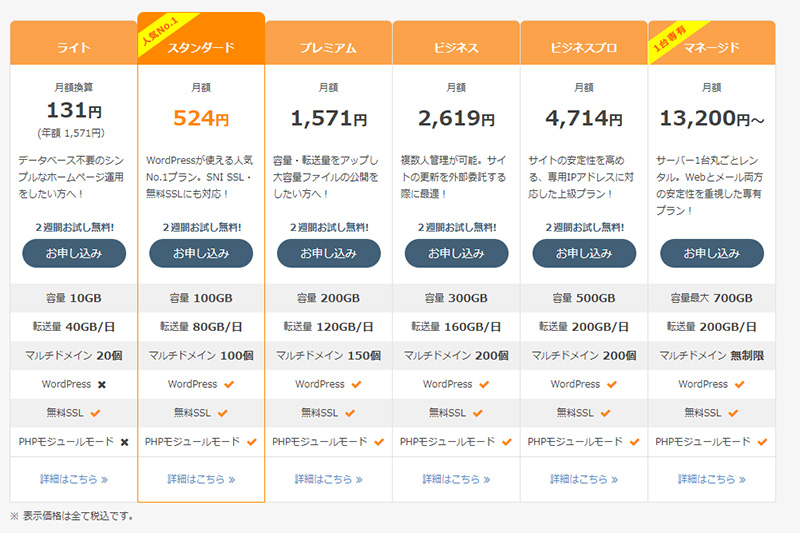800x533 pixels.
Task: Click 容量最大 700GB cell
Action: [x=712, y=298]
